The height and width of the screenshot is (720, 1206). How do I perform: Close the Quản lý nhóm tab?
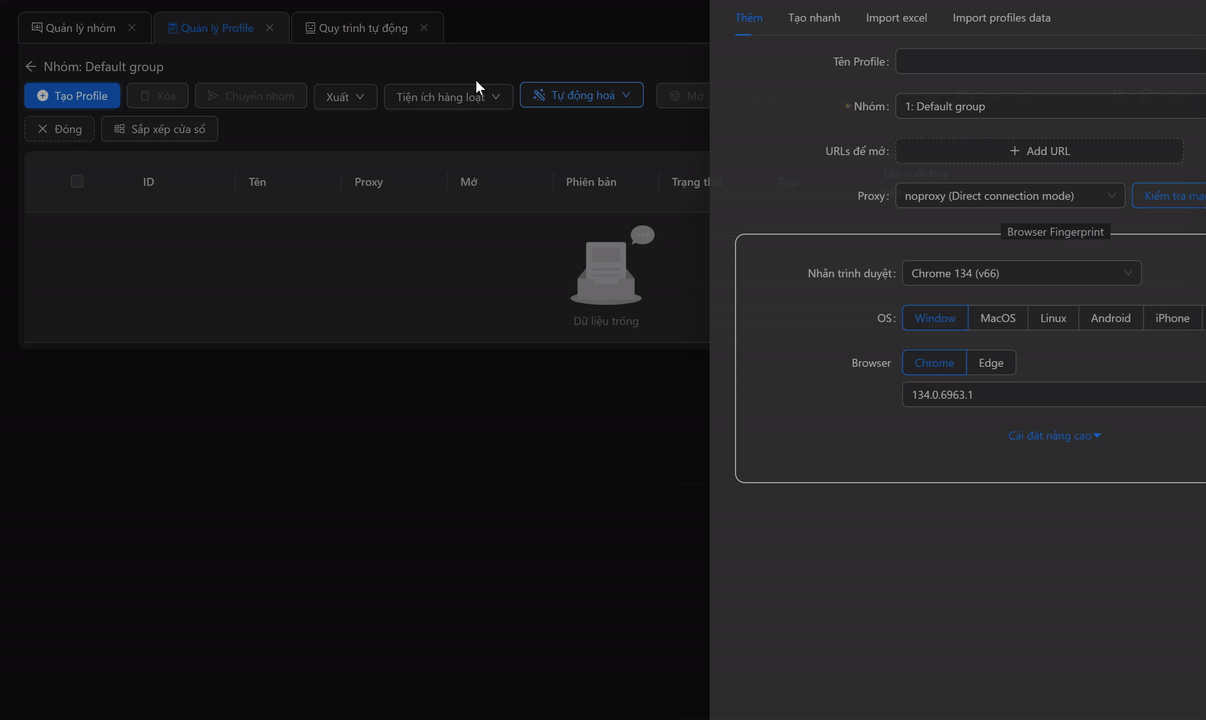point(132,28)
